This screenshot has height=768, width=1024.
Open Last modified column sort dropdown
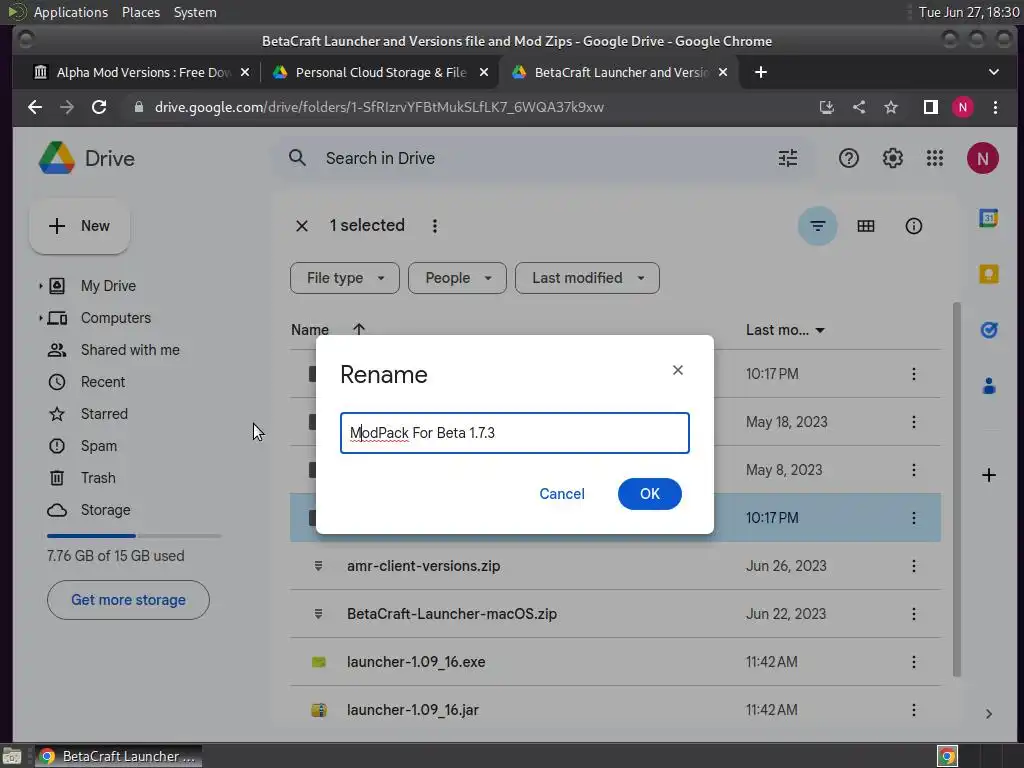click(820, 330)
